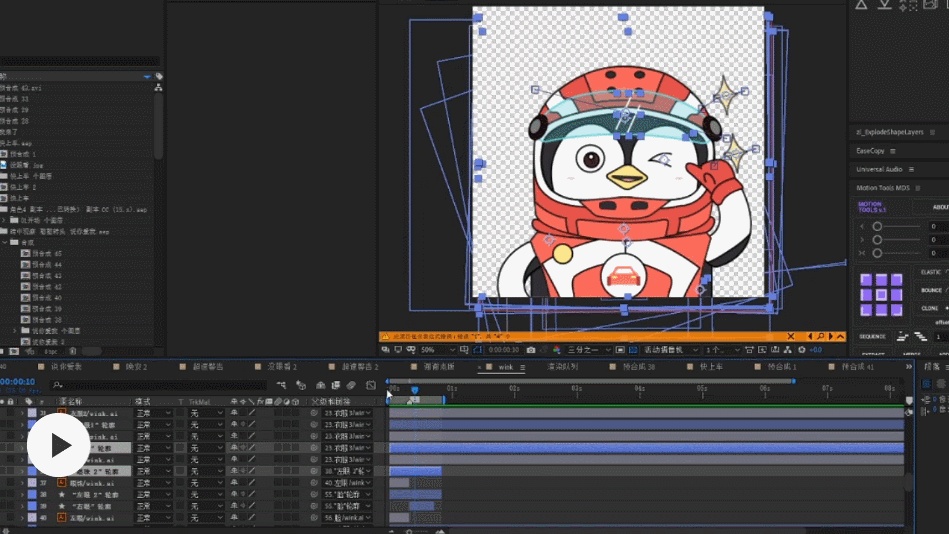The height and width of the screenshot is (534, 949).
Task: Click the CLONE button in Motion Tools
Action: pos(930,309)
